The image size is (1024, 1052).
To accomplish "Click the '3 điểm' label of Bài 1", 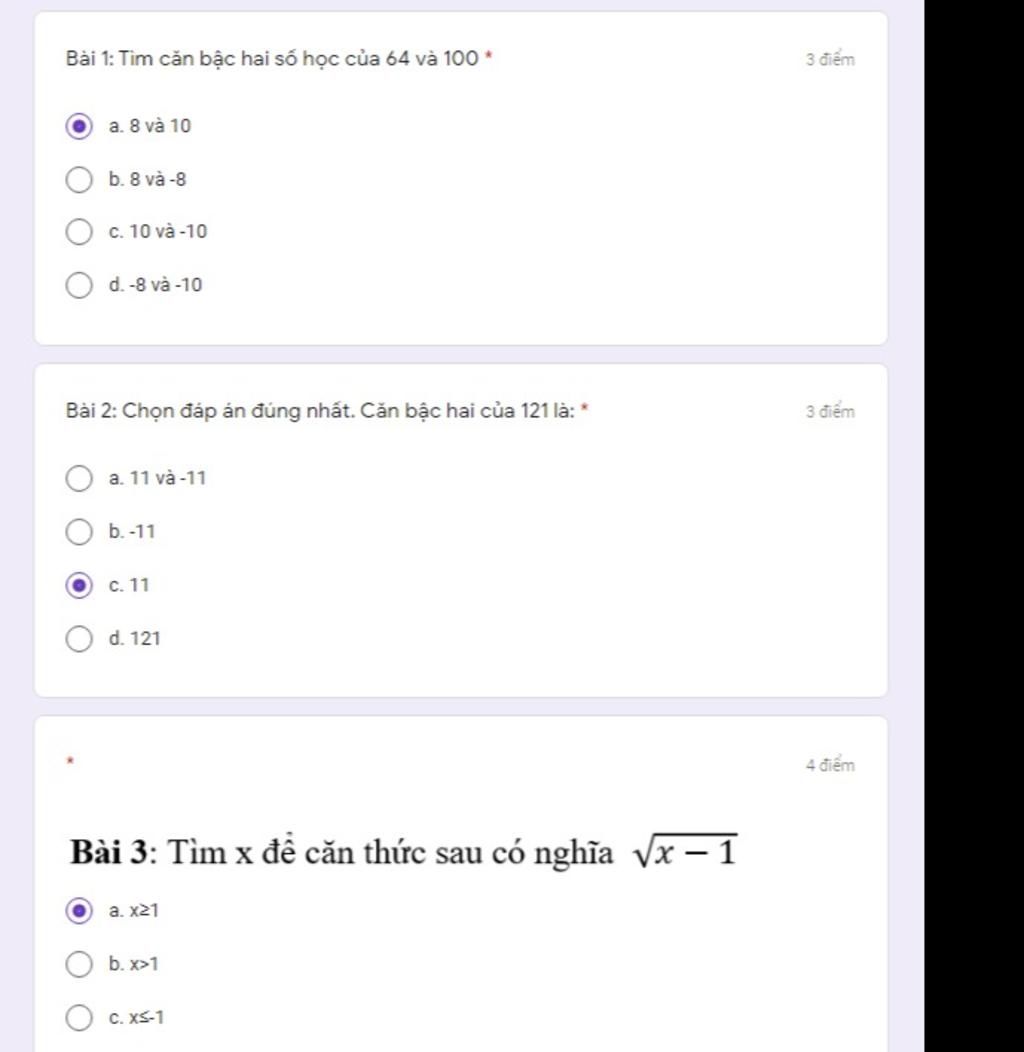I will coord(830,60).
